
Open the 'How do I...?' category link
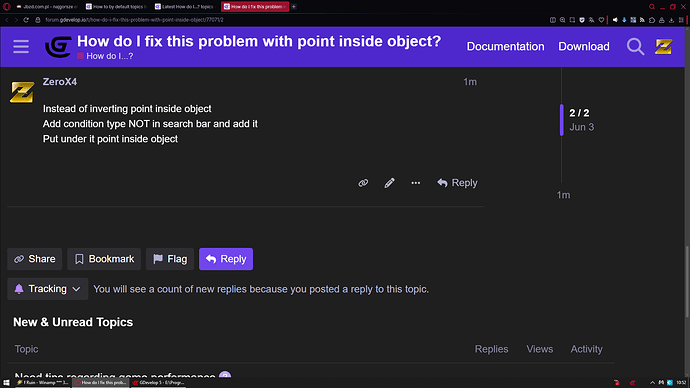coord(105,56)
